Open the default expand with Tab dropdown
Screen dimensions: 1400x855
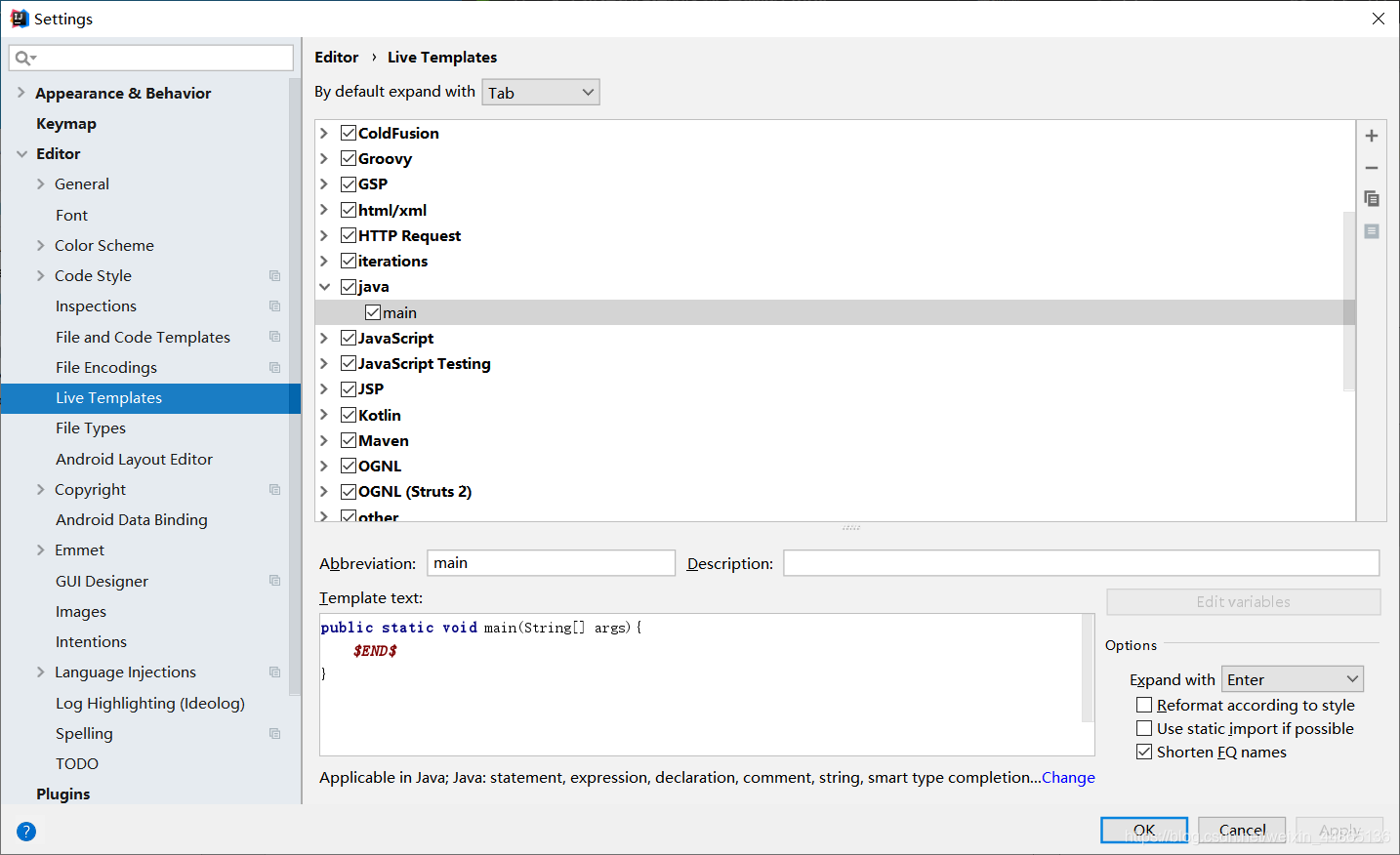coord(541,93)
